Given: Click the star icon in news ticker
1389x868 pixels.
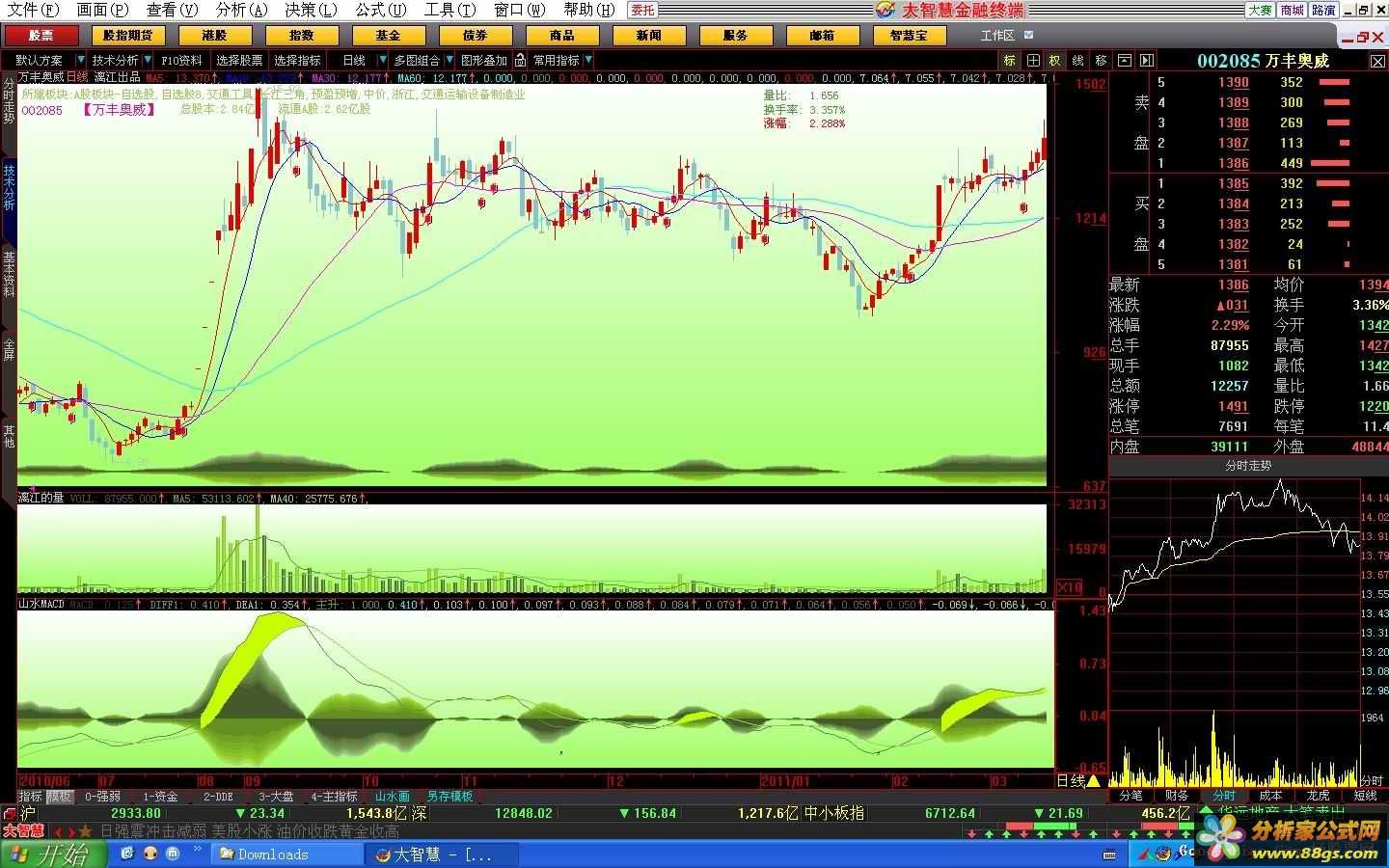Looking at the screenshot, I should pos(86,831).
